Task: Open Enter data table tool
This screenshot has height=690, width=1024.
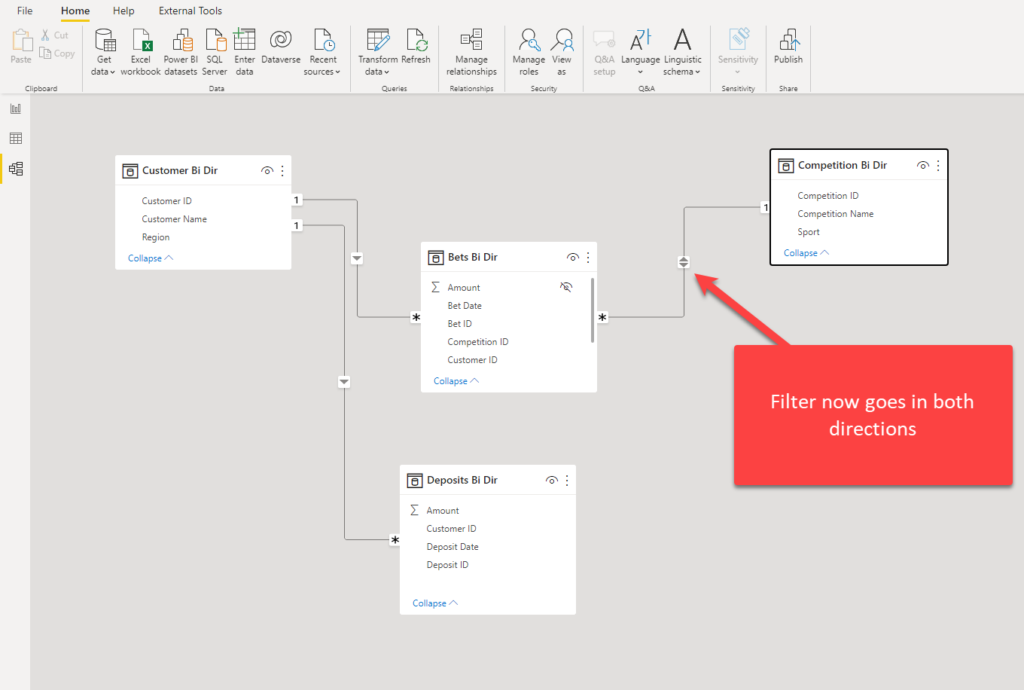Action: tap(244, 53)
